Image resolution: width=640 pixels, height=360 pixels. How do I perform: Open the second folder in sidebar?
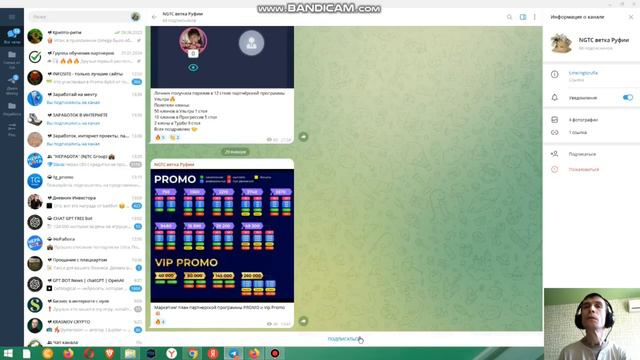pyautogui.click(x=12, y=59)
